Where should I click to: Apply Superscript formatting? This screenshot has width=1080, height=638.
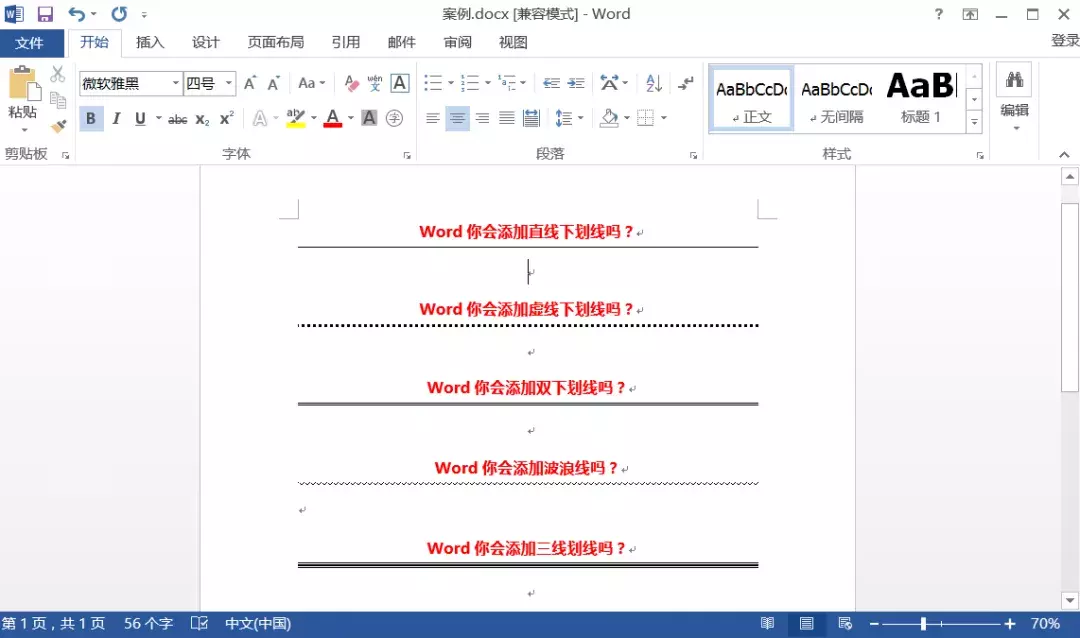pyautogui.click(x=224, y=118)
